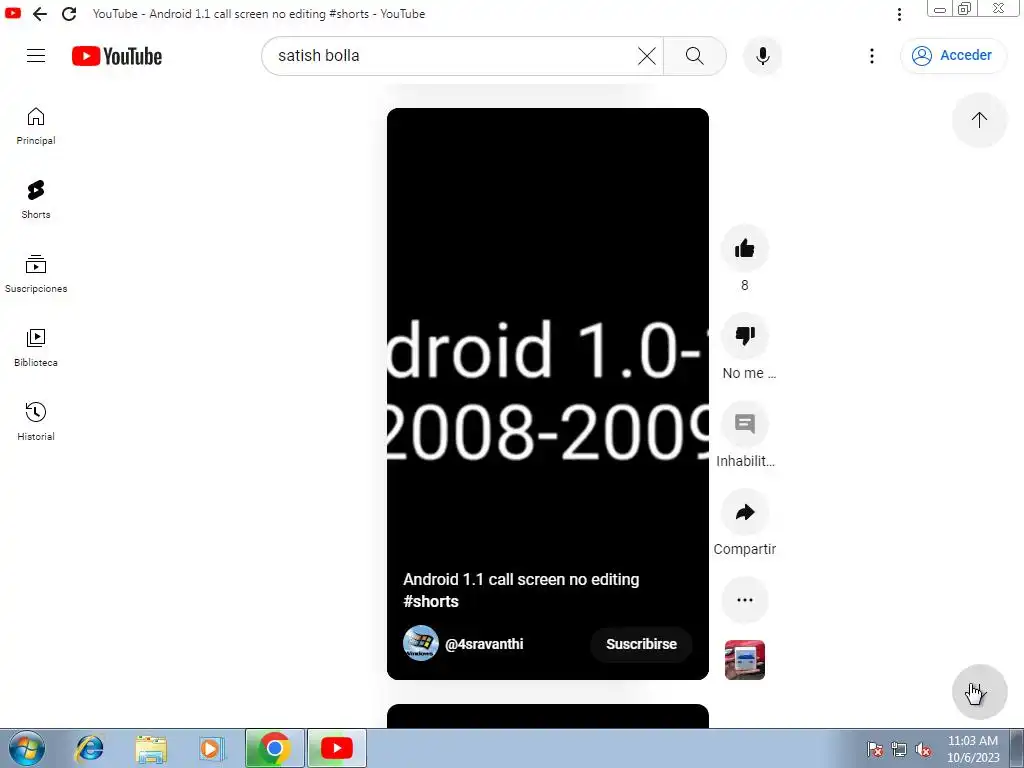Click the network icon in tray
Image resolution: width=1024 pixels, height=768 pixels.
click(x=899, y=750)
